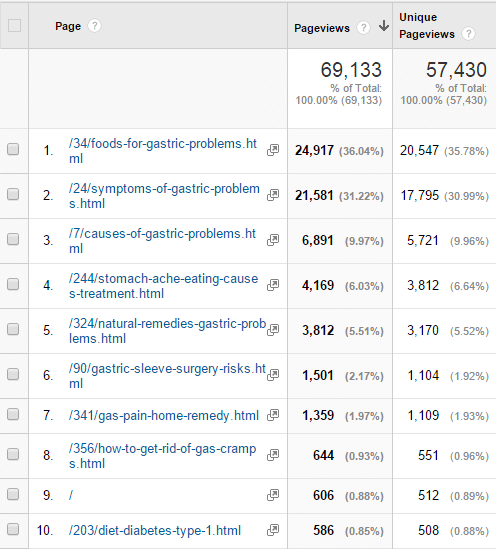Toggle select-all checkbox in table header
The width and height of the screenshot is (496, 552).
(x=14, y=25)
